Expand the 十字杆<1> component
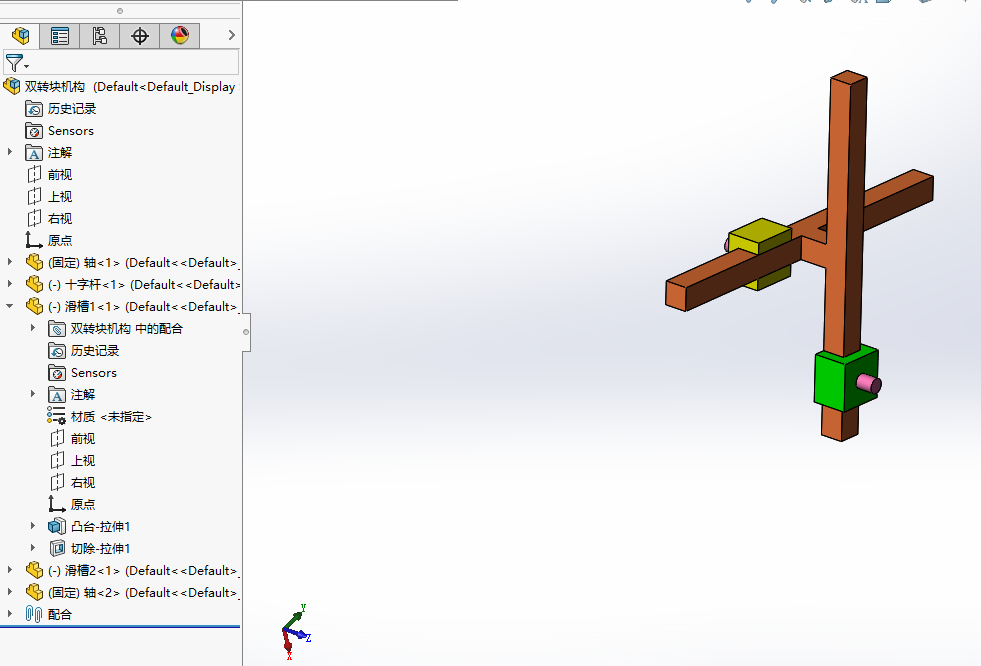981x666 pixels. click(9, 284)
